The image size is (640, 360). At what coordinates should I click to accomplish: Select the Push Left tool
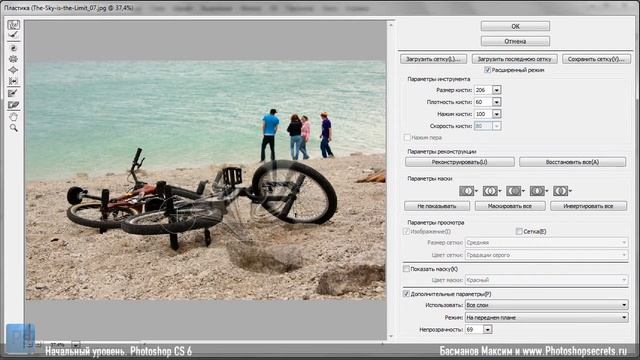(x=13, y=81)
